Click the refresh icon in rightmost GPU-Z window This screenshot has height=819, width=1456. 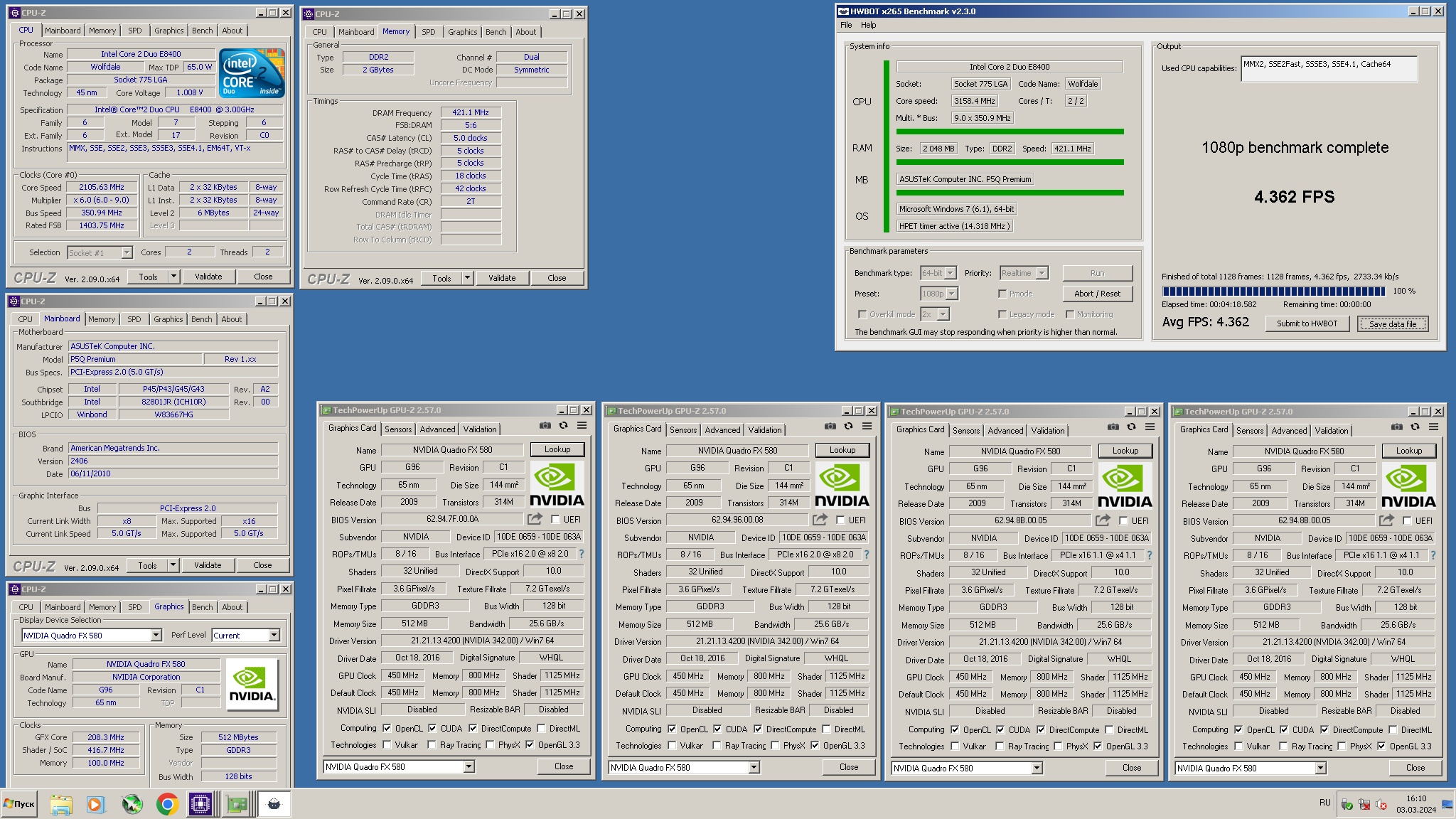(1415, 427)
